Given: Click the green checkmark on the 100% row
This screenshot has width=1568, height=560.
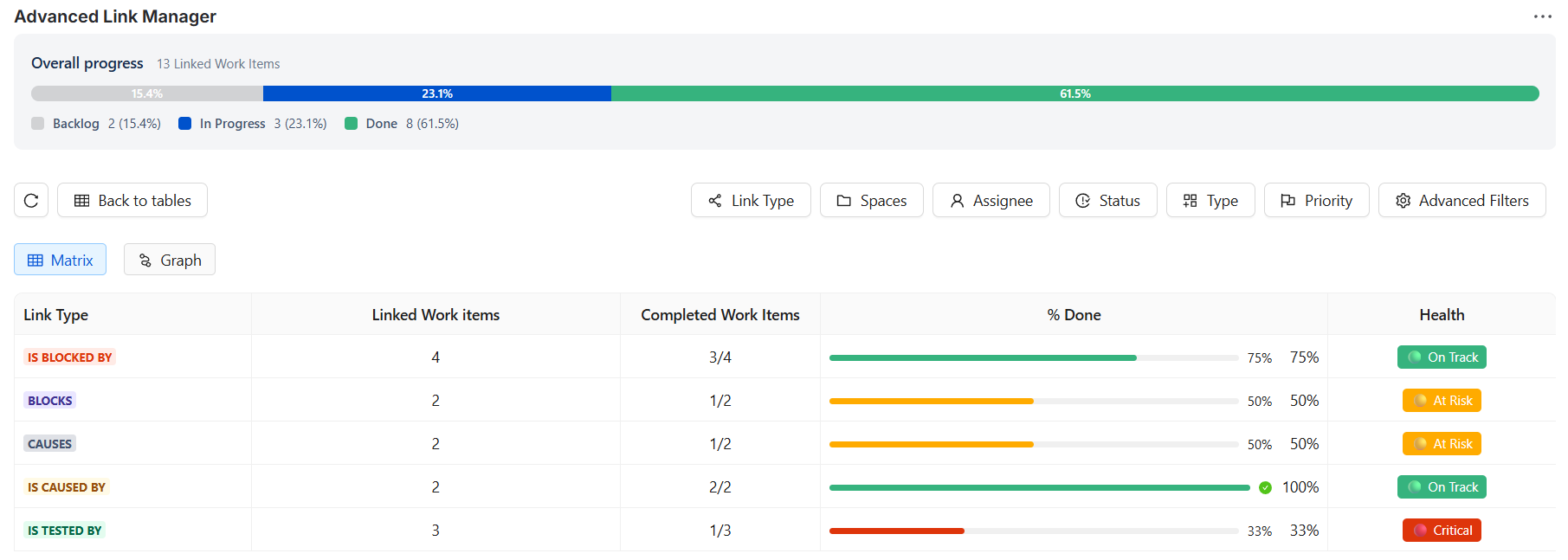Looking at the screenshot, I should coord(1265,487).
